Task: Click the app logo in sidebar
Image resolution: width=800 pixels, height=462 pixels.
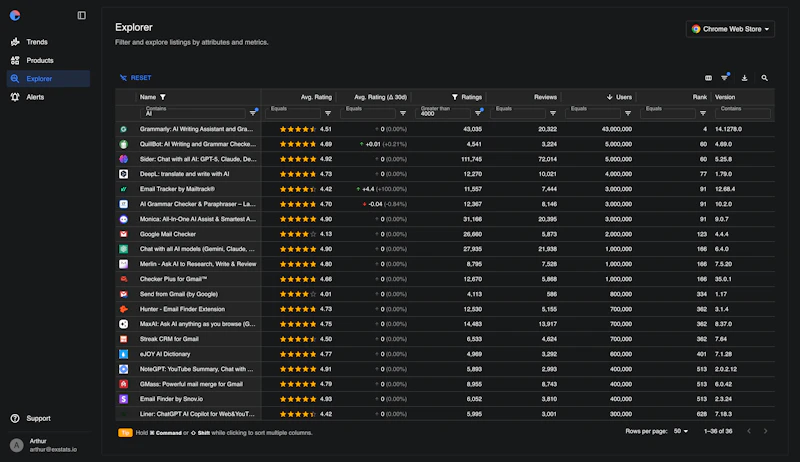Action: click(x=15, y=15)
